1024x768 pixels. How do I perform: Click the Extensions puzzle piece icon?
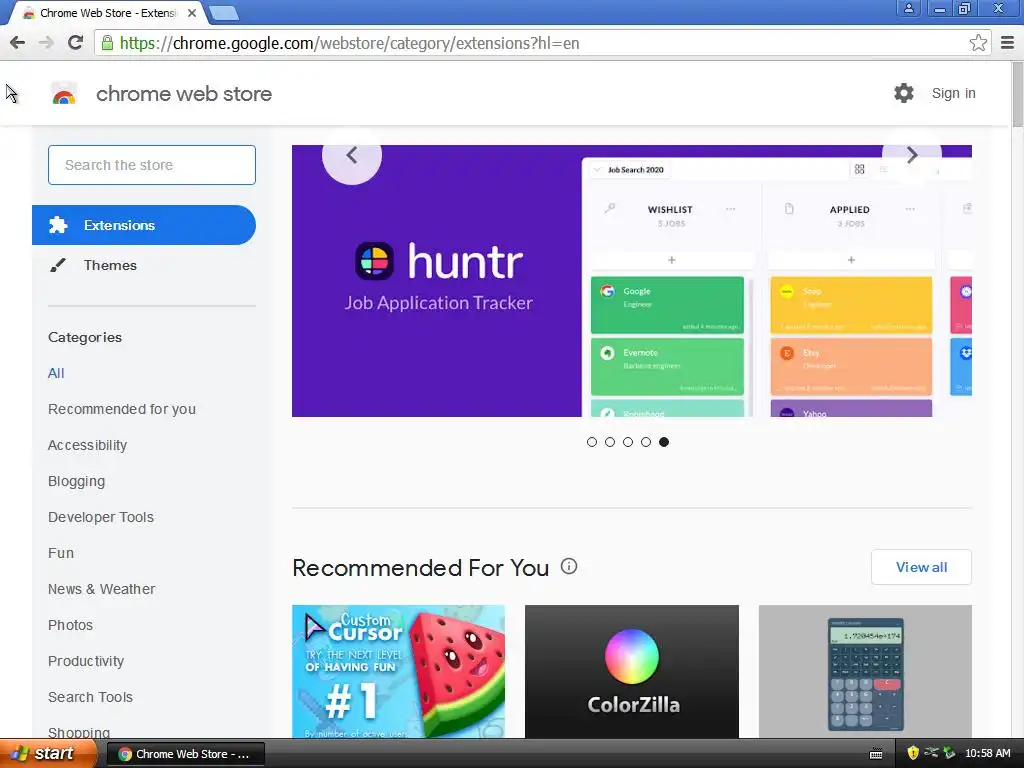coord(58,225)
